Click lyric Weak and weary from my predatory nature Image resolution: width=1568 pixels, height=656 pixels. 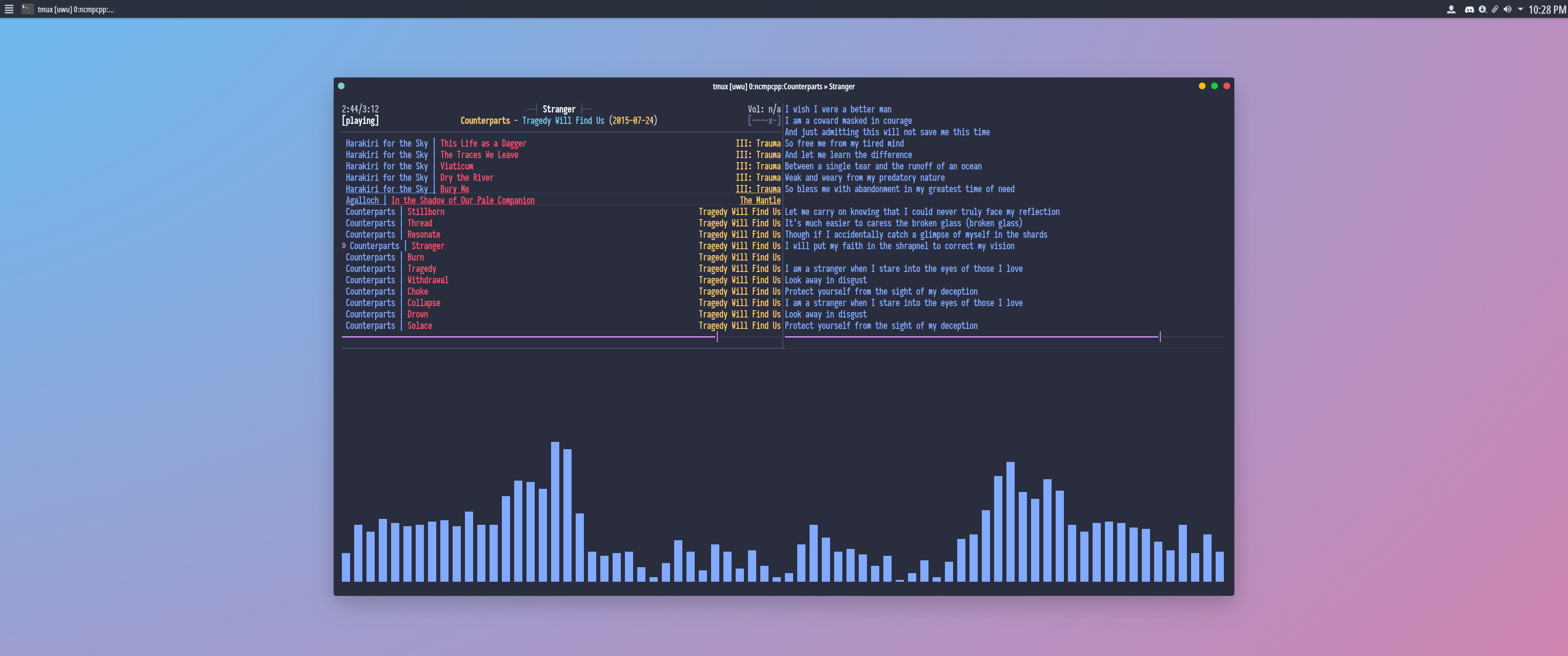coord(865,178)
